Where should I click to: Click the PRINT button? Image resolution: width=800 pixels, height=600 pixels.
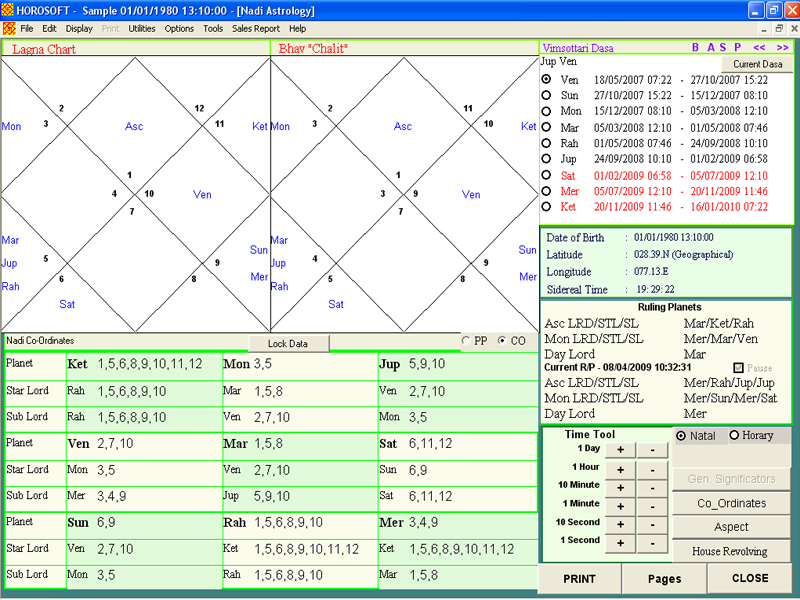(x=579, y=579)
